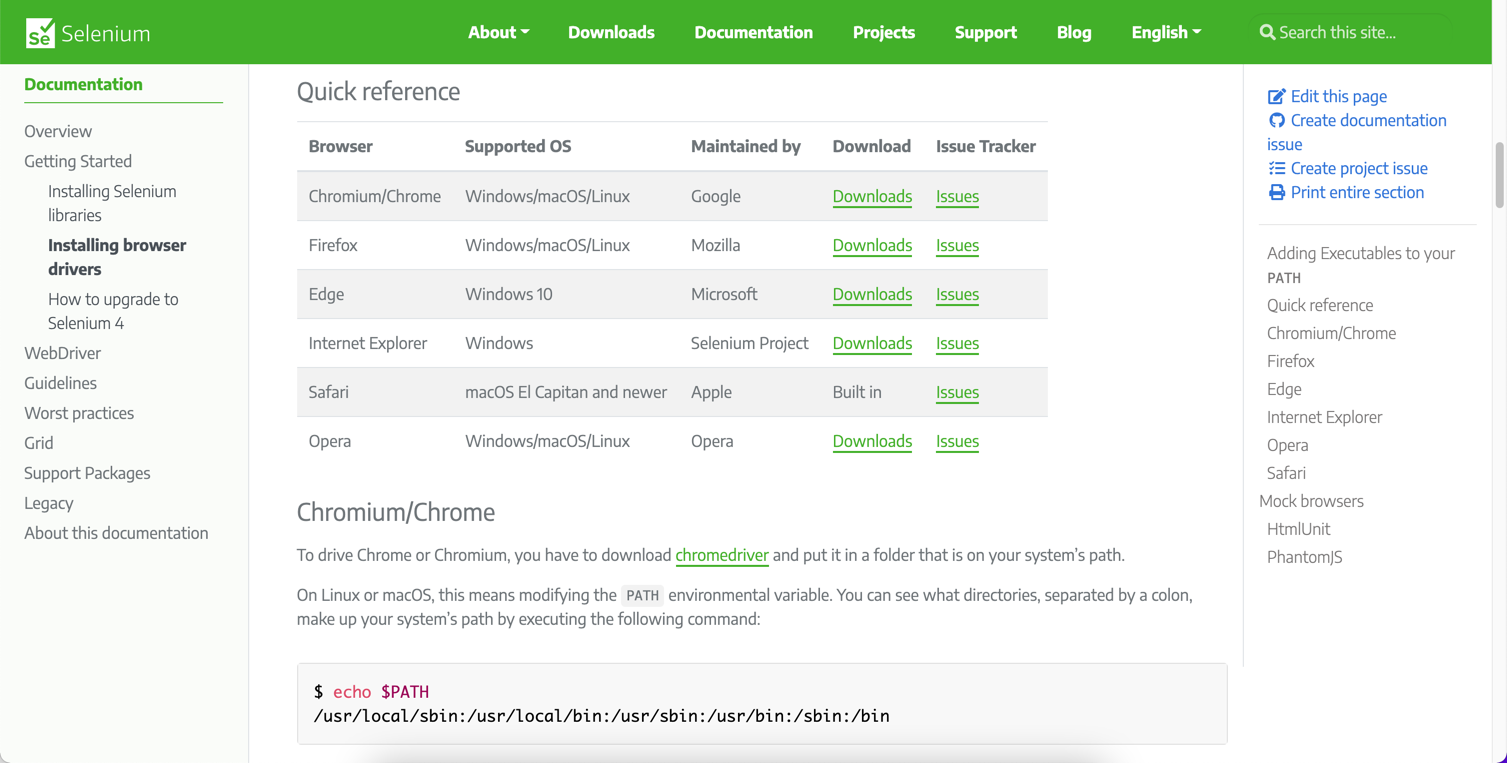1507x763 pixels.
Task: Click the chromedriver link in the paragraph
Action: click(722, 555)
